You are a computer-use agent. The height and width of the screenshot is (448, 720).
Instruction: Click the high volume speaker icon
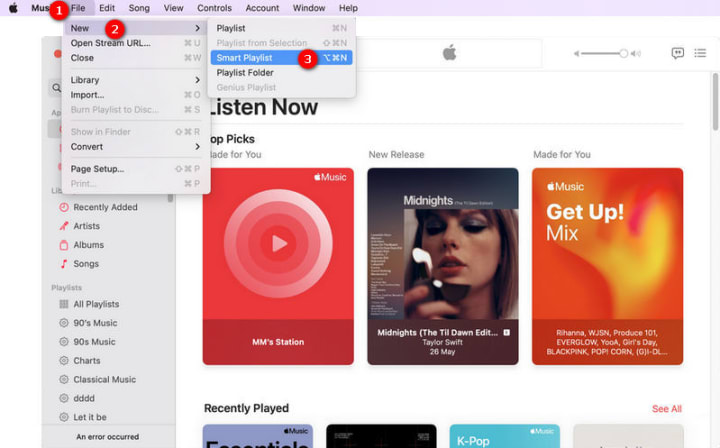(636, 54)
